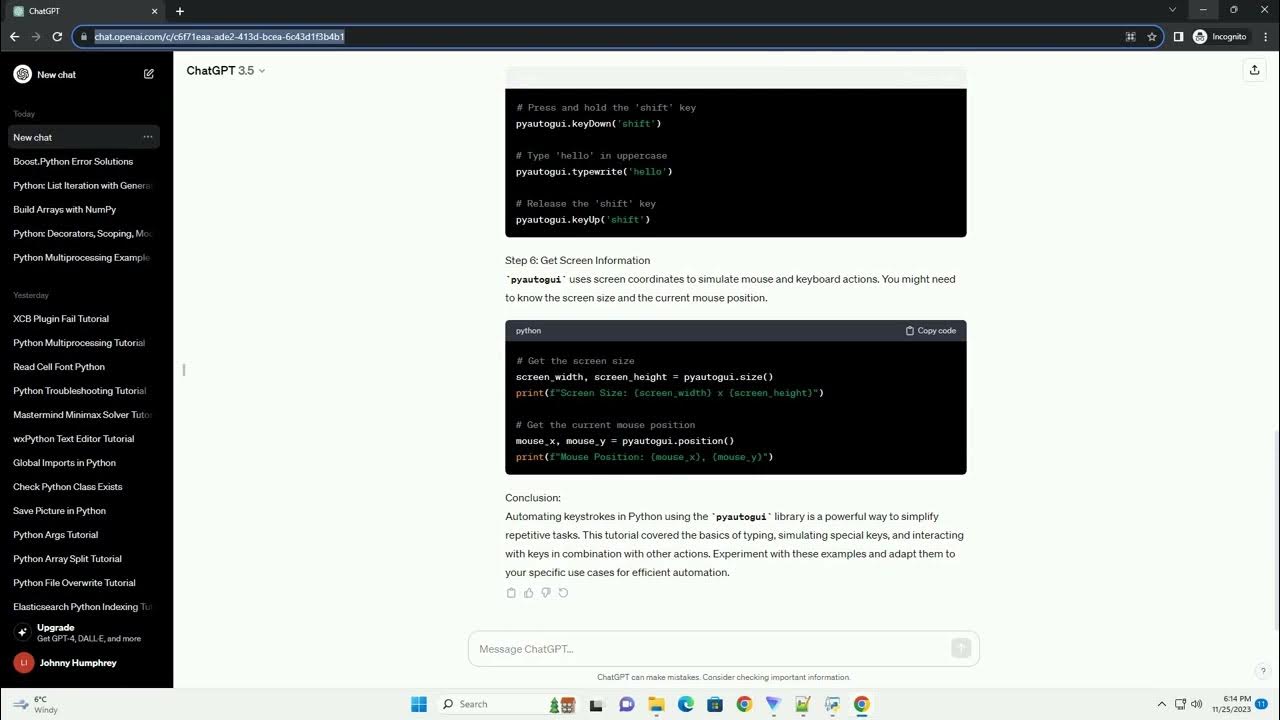This screenshot has height=720, width=1280.
Task: Open Python Troubleshooting Tutorial chat
Action: click(83, 390)
